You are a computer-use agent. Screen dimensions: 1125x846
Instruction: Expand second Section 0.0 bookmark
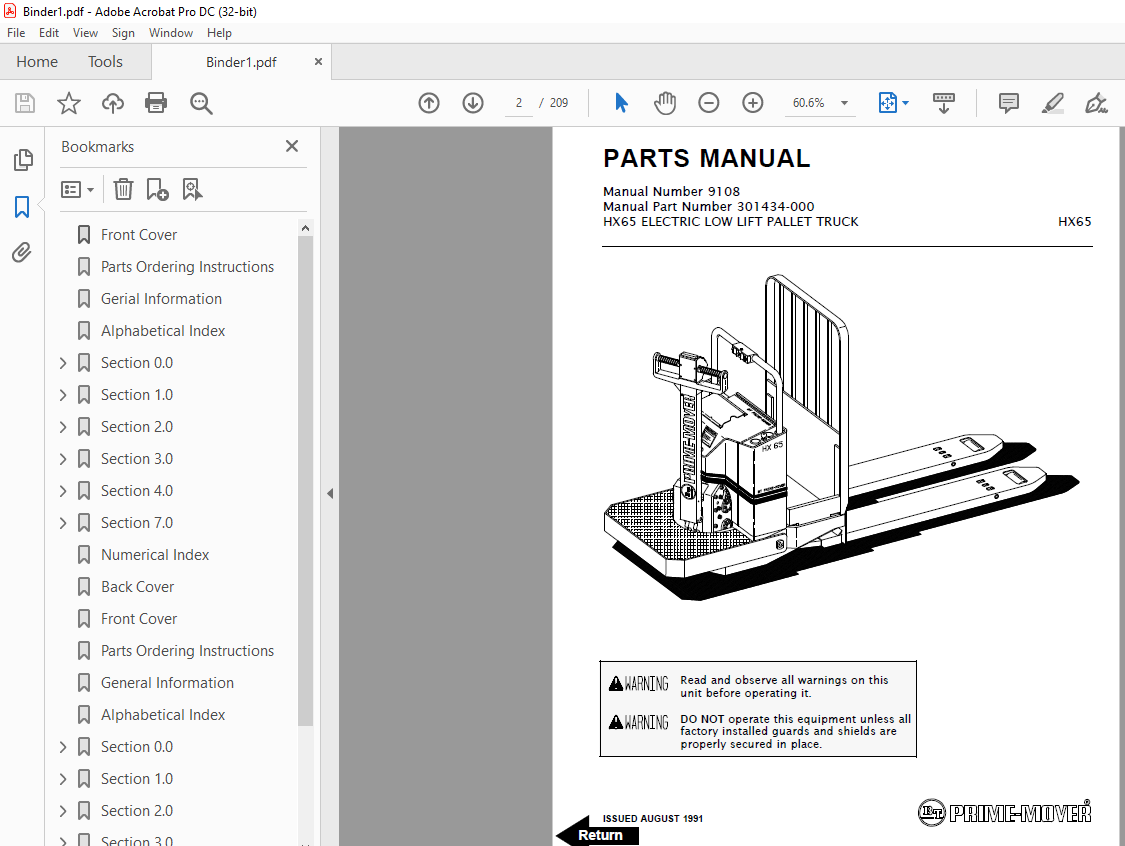(x=63, y=747)
